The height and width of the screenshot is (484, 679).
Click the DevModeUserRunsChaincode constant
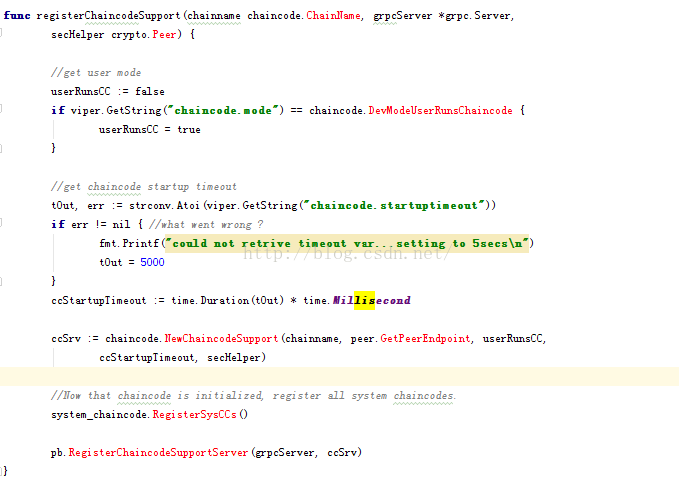click(440, 110)
